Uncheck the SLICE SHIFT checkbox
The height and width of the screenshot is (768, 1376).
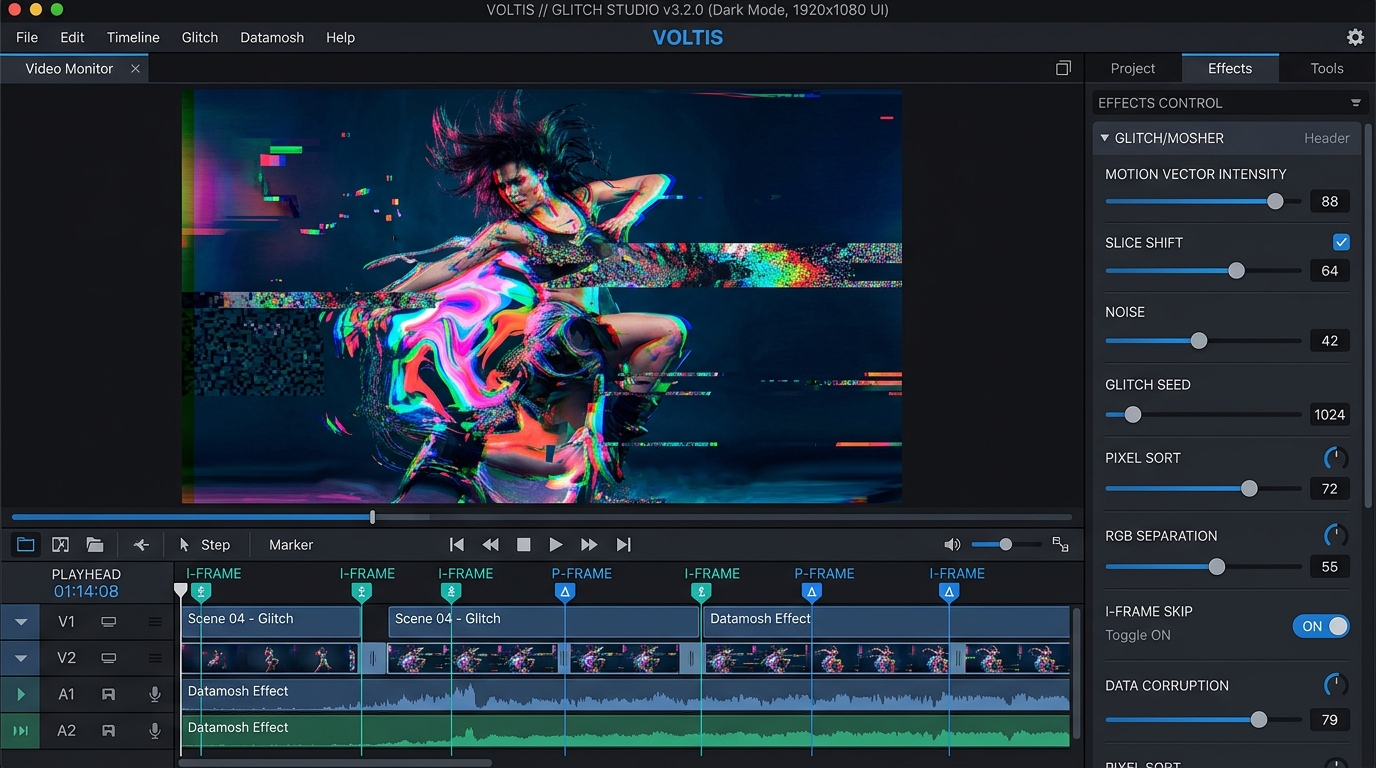click(x=1341, y=242)
